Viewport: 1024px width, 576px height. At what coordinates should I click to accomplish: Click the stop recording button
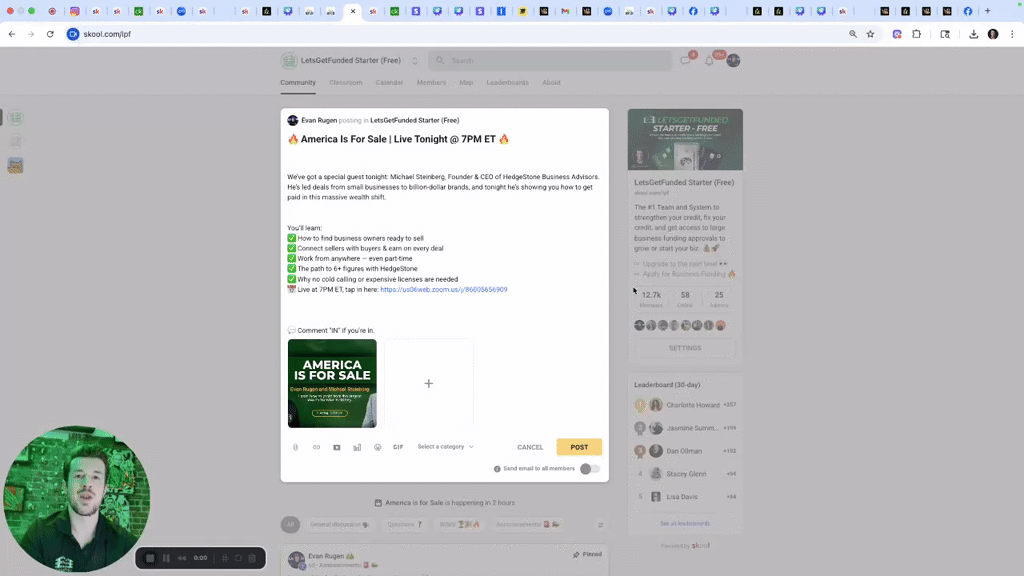(x=150, y=558)
